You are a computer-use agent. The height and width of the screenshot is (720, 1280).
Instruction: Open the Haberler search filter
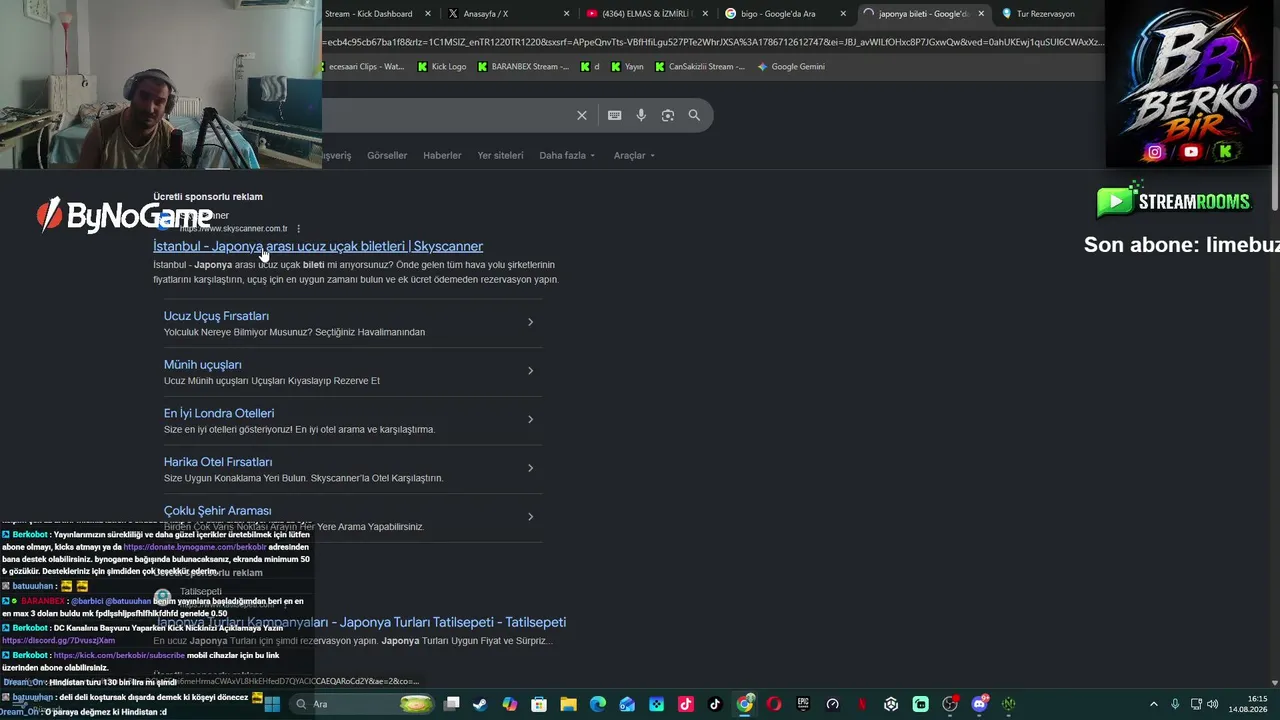[442, 156]
